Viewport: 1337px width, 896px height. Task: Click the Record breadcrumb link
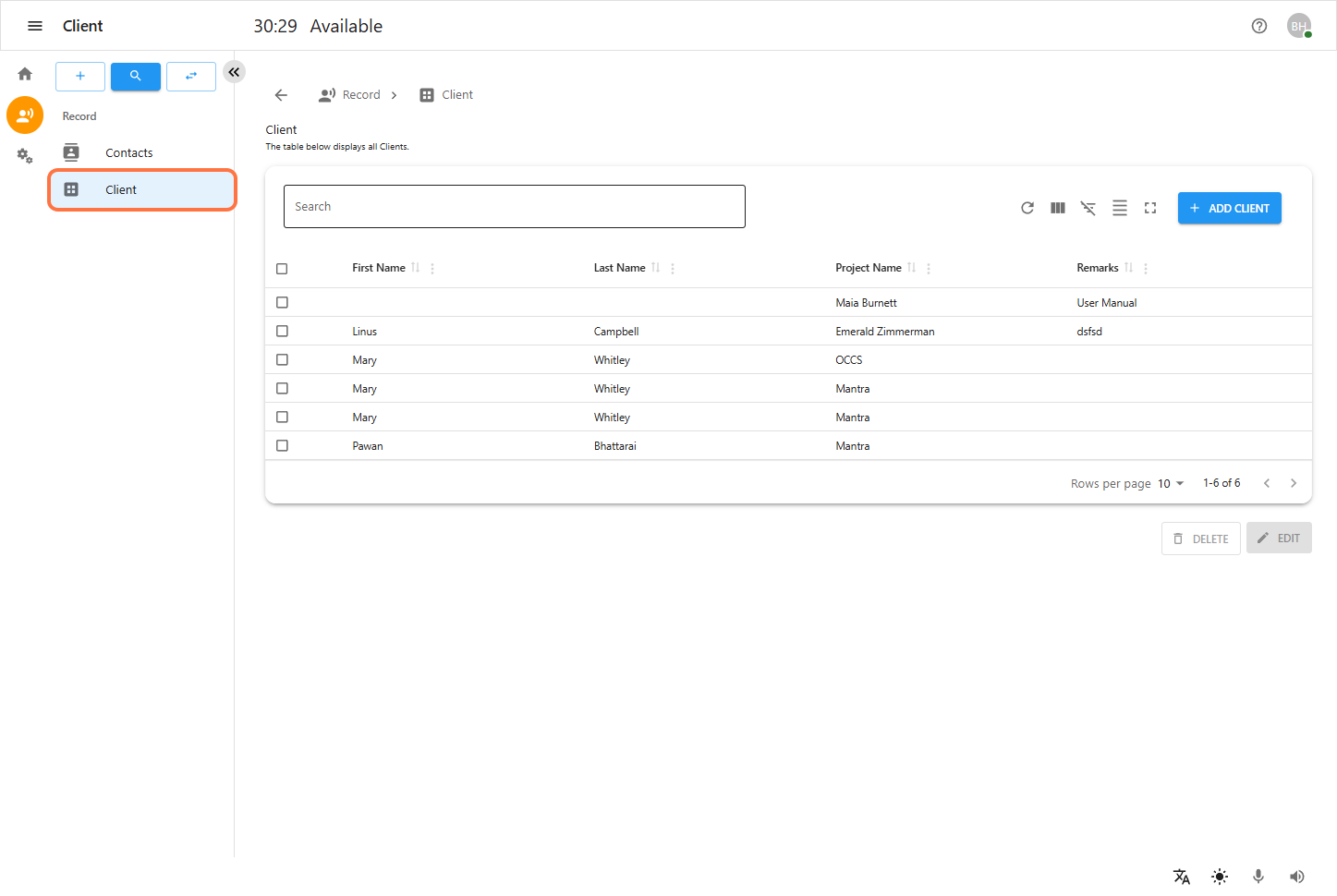[x=360, y=95]
